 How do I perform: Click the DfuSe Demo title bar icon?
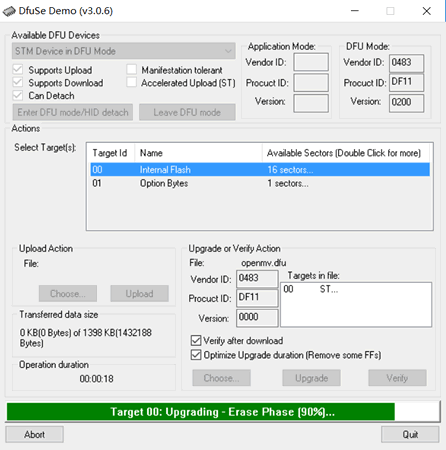click(9, 11)
